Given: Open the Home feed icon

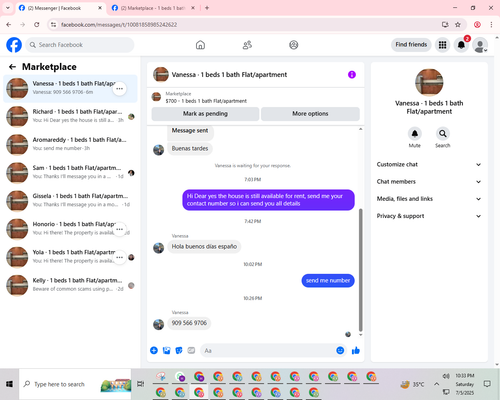Looking at the screenshot, I should pos(200,45).
